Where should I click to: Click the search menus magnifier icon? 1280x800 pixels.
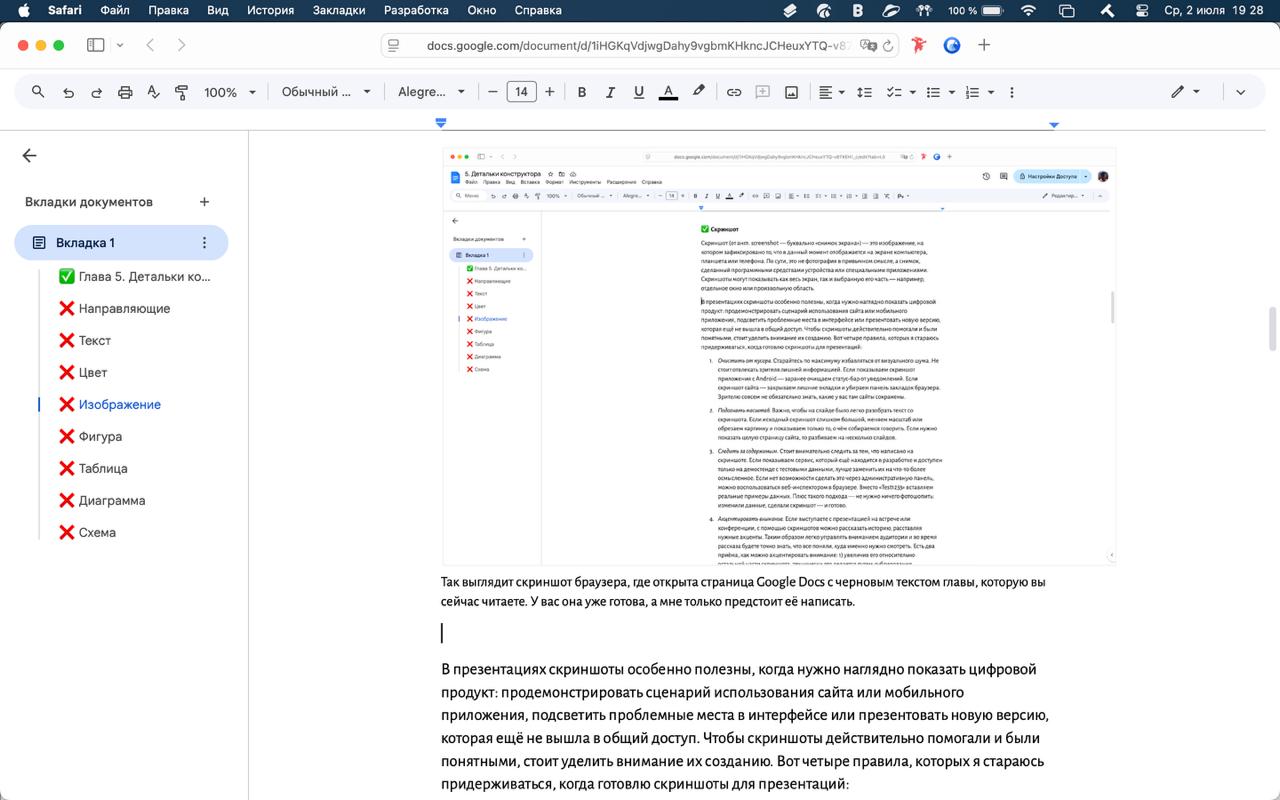38,92
